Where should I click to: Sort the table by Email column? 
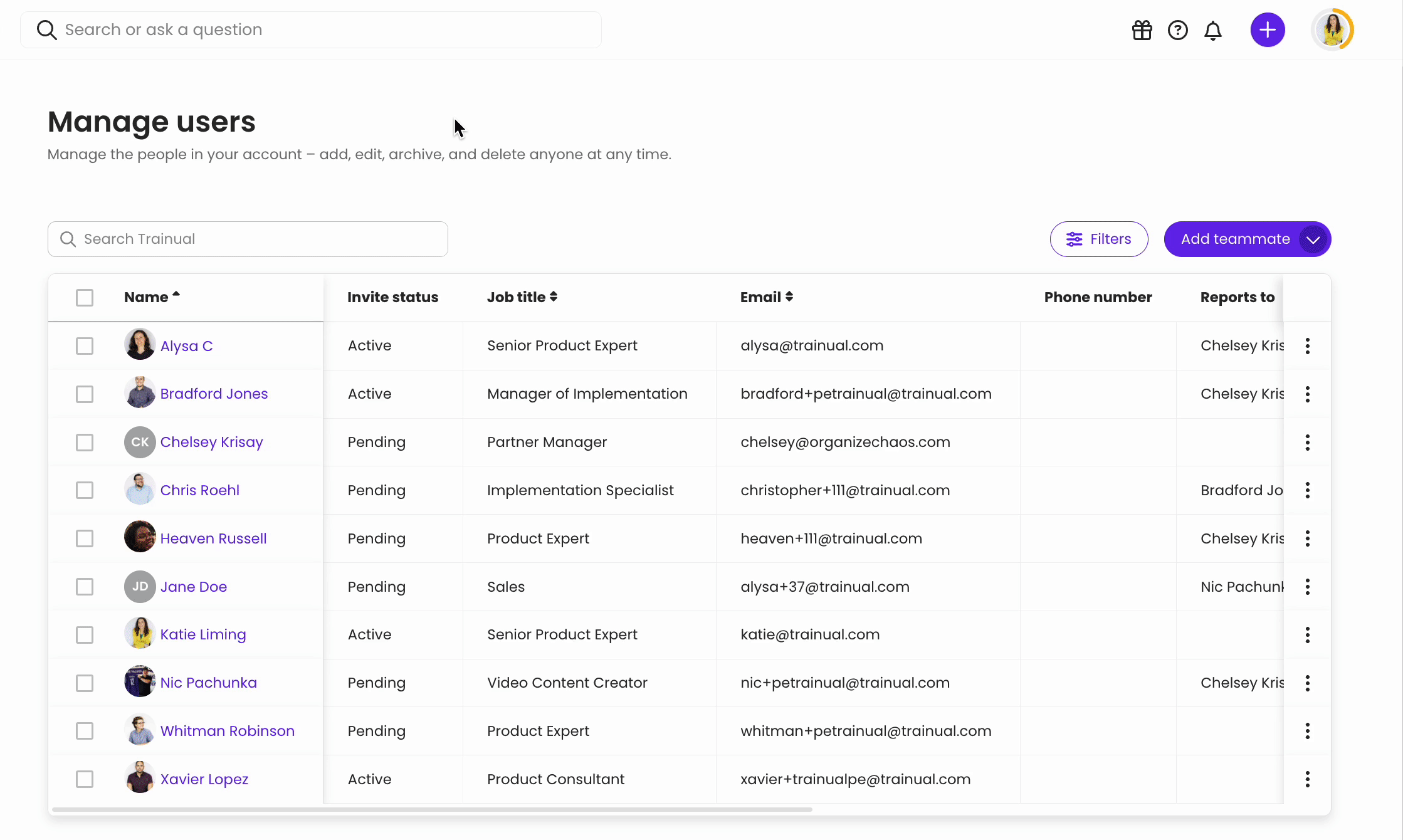click(766, 297)
